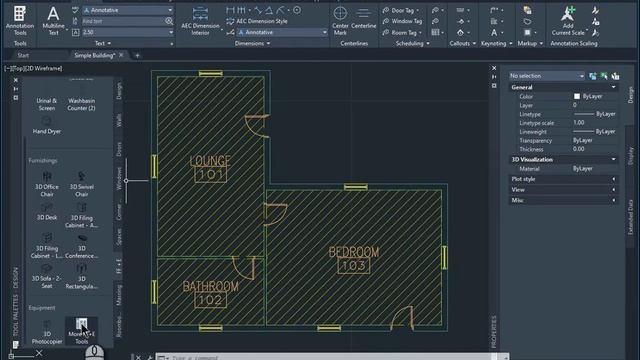Select the 3D Rectangular table tool
Viewport: 640px width, 360px height.
(x=81, y=276)
